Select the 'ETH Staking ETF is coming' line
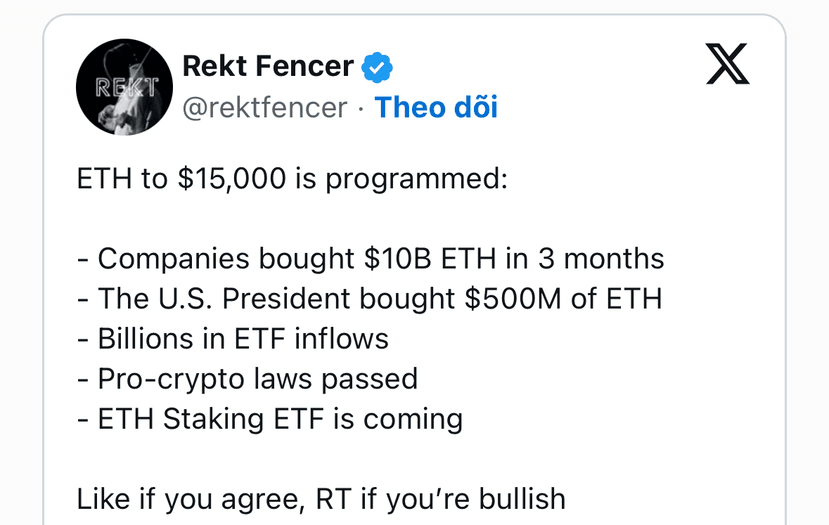 pyautogui.click(x=270, y=419)
